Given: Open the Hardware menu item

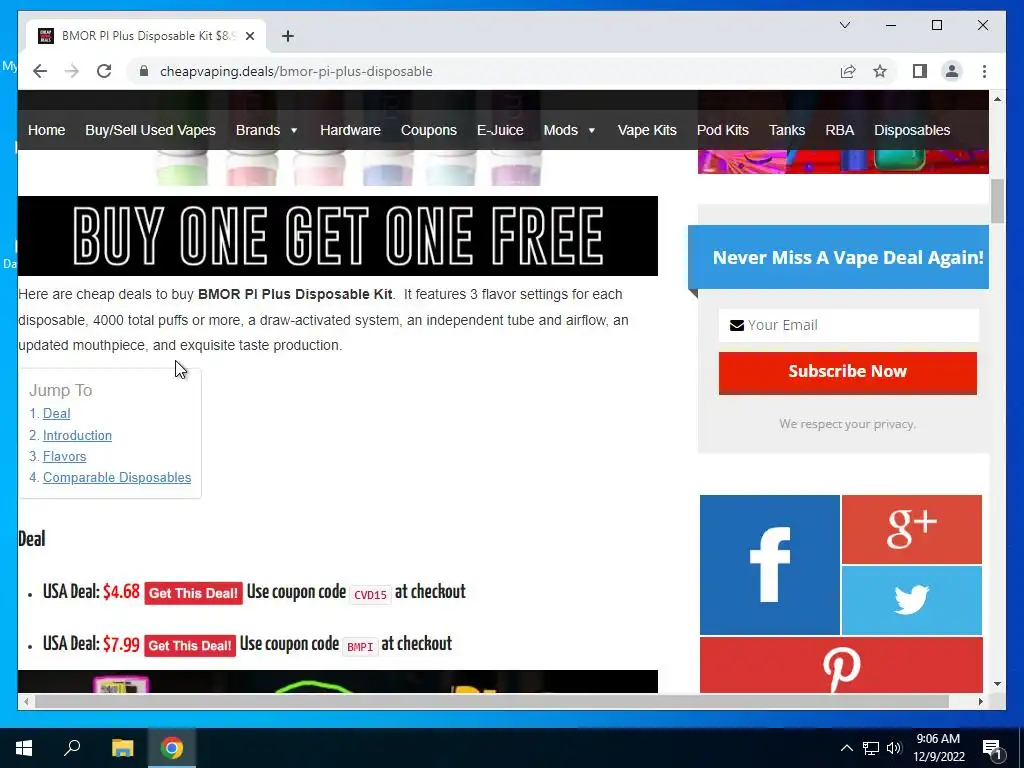Looking at the screenshot, I should (350, 130).
